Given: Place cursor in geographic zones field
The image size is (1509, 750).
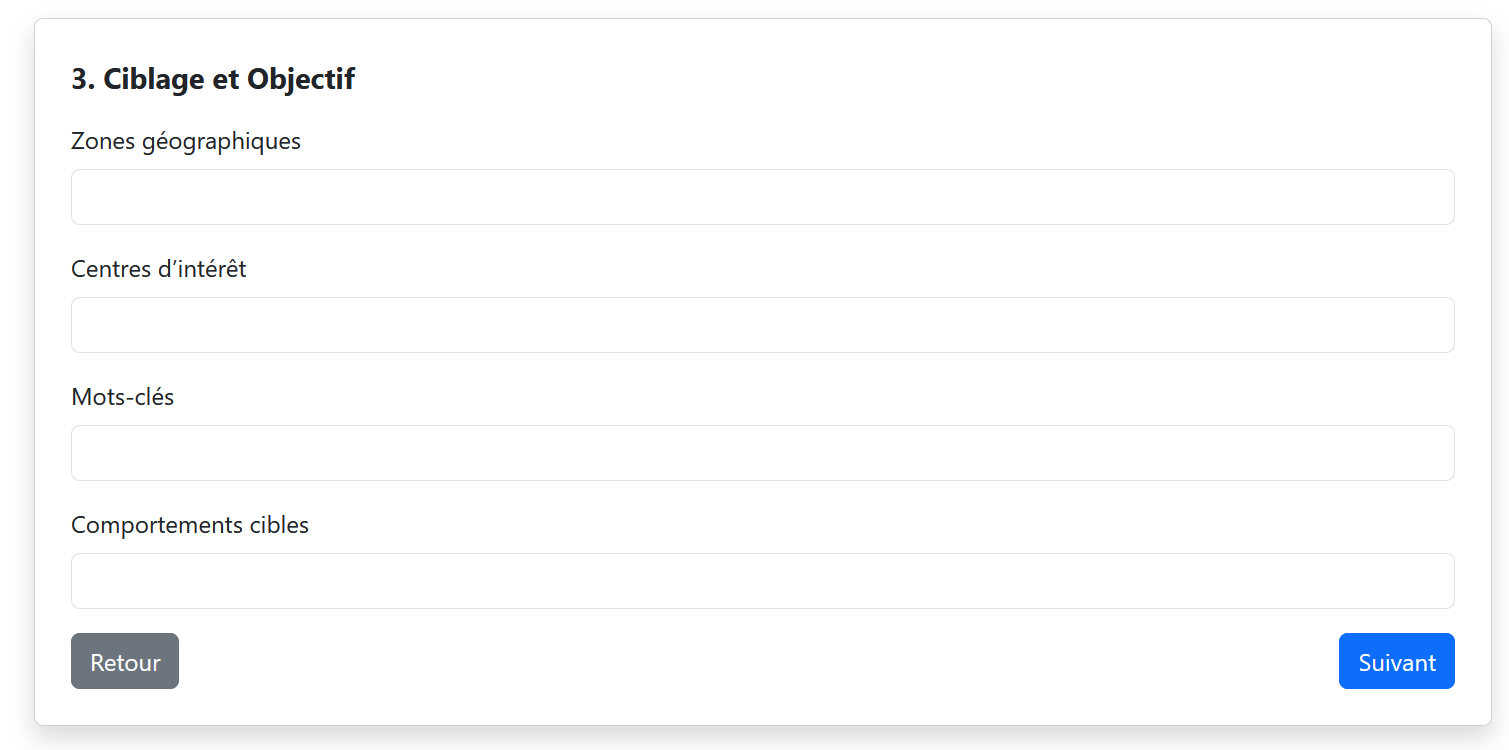Looking at the screenshot, I should click(762, 197).
